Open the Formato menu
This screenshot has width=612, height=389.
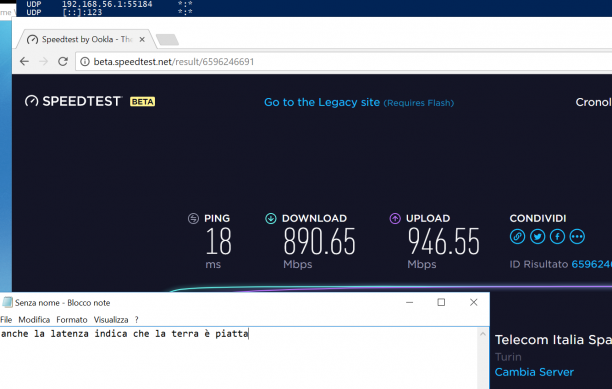click(72, 320)
